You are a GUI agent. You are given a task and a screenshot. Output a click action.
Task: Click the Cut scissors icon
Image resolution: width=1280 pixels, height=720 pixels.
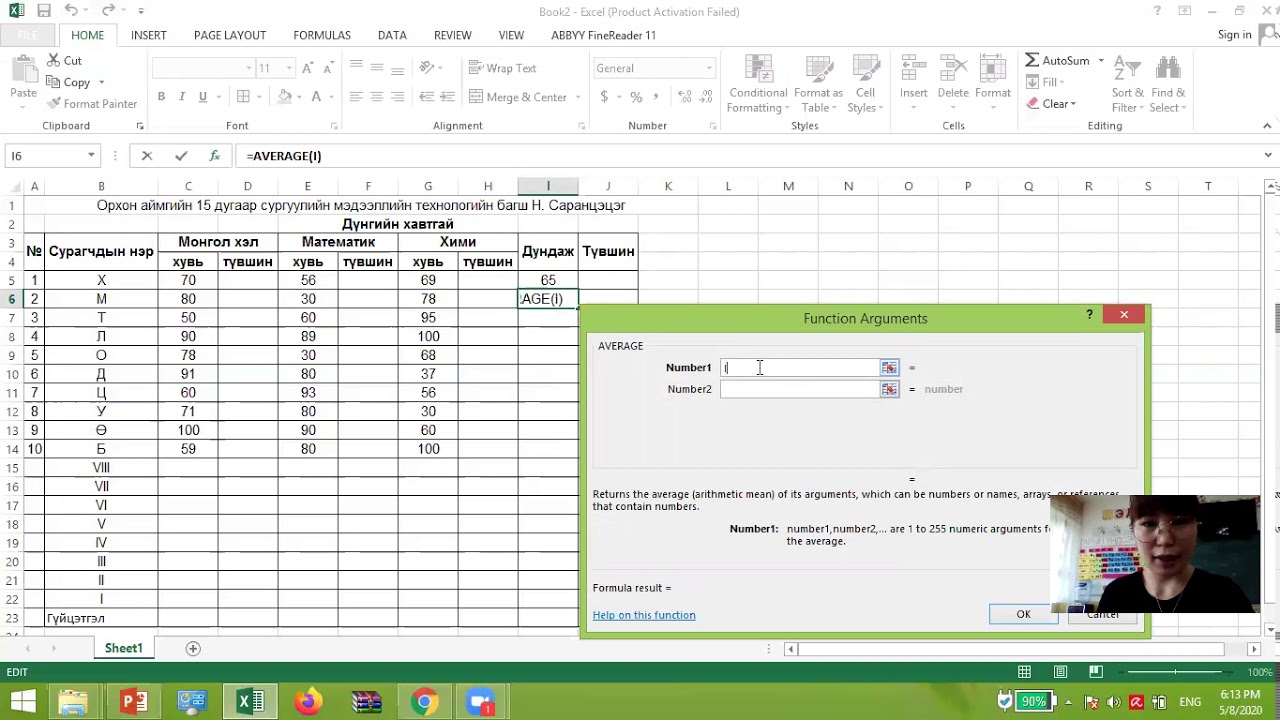[52, 61]
